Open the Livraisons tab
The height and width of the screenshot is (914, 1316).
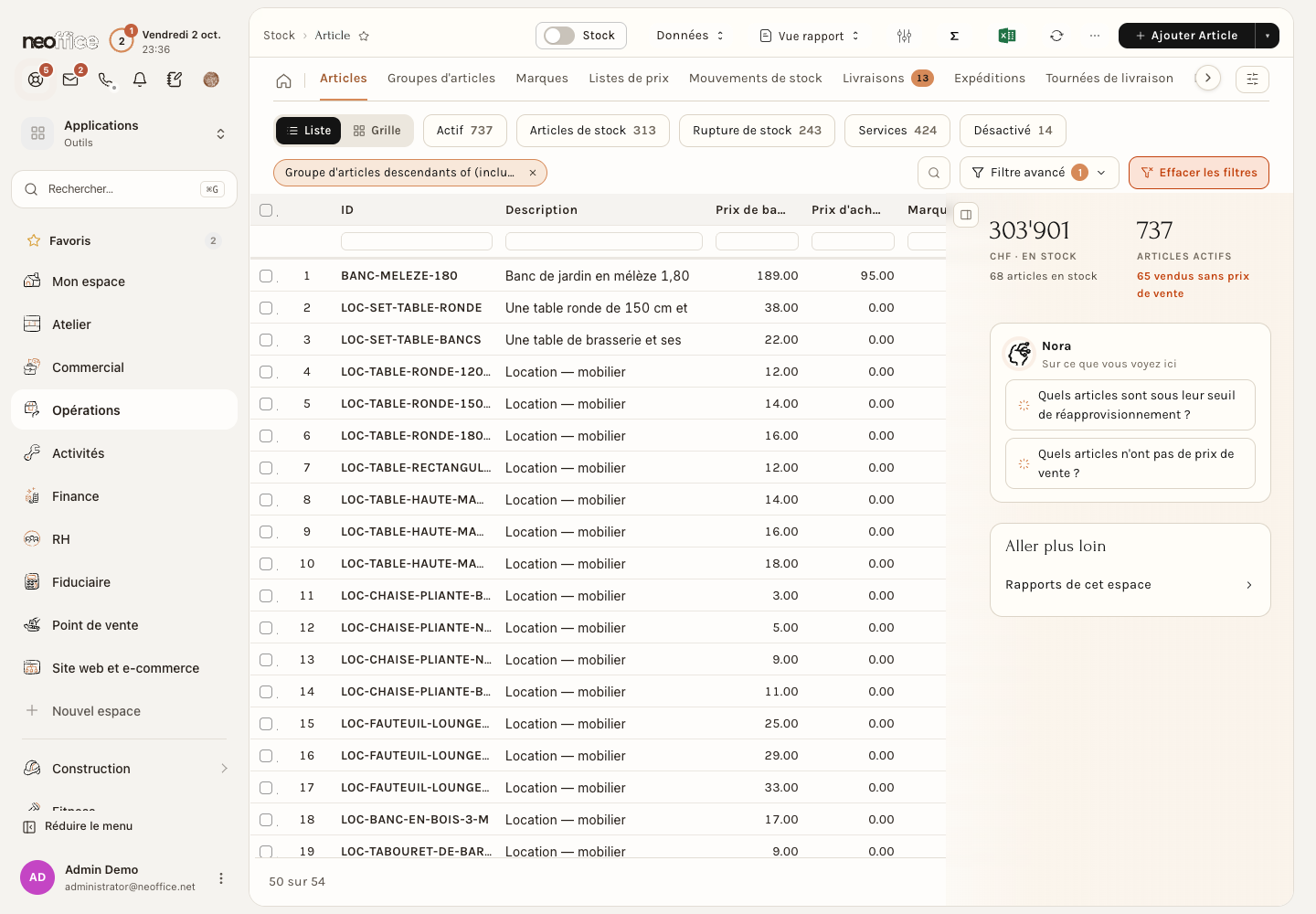point(887,79)
